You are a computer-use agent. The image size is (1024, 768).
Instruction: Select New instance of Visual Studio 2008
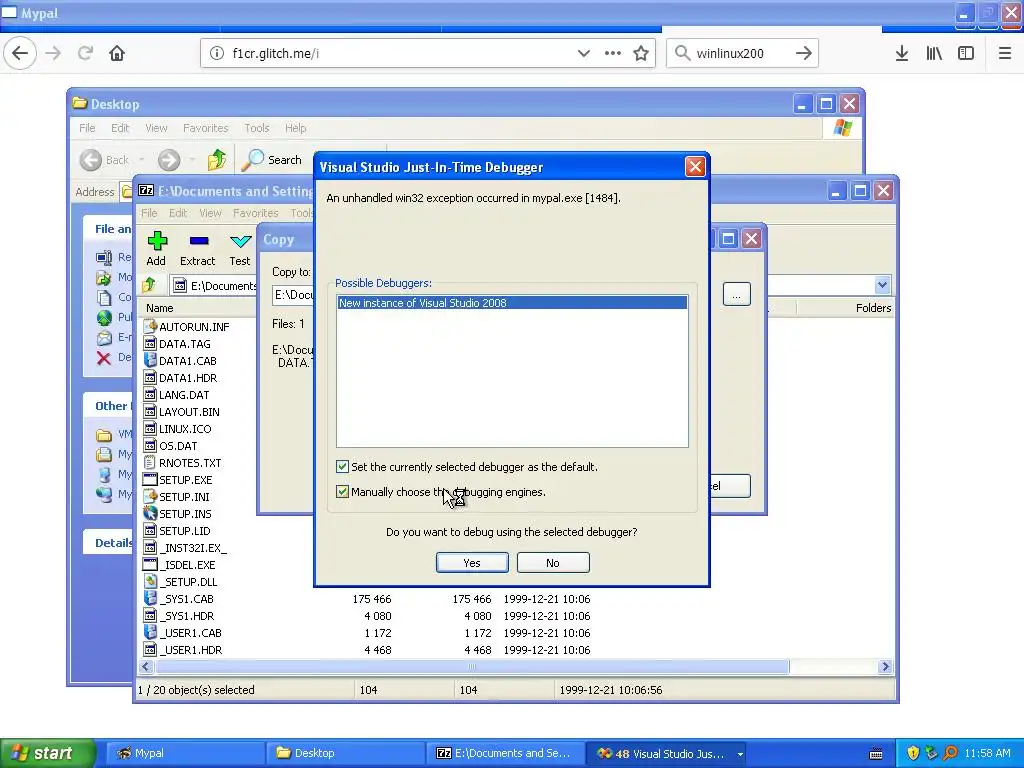pos(512,303)
